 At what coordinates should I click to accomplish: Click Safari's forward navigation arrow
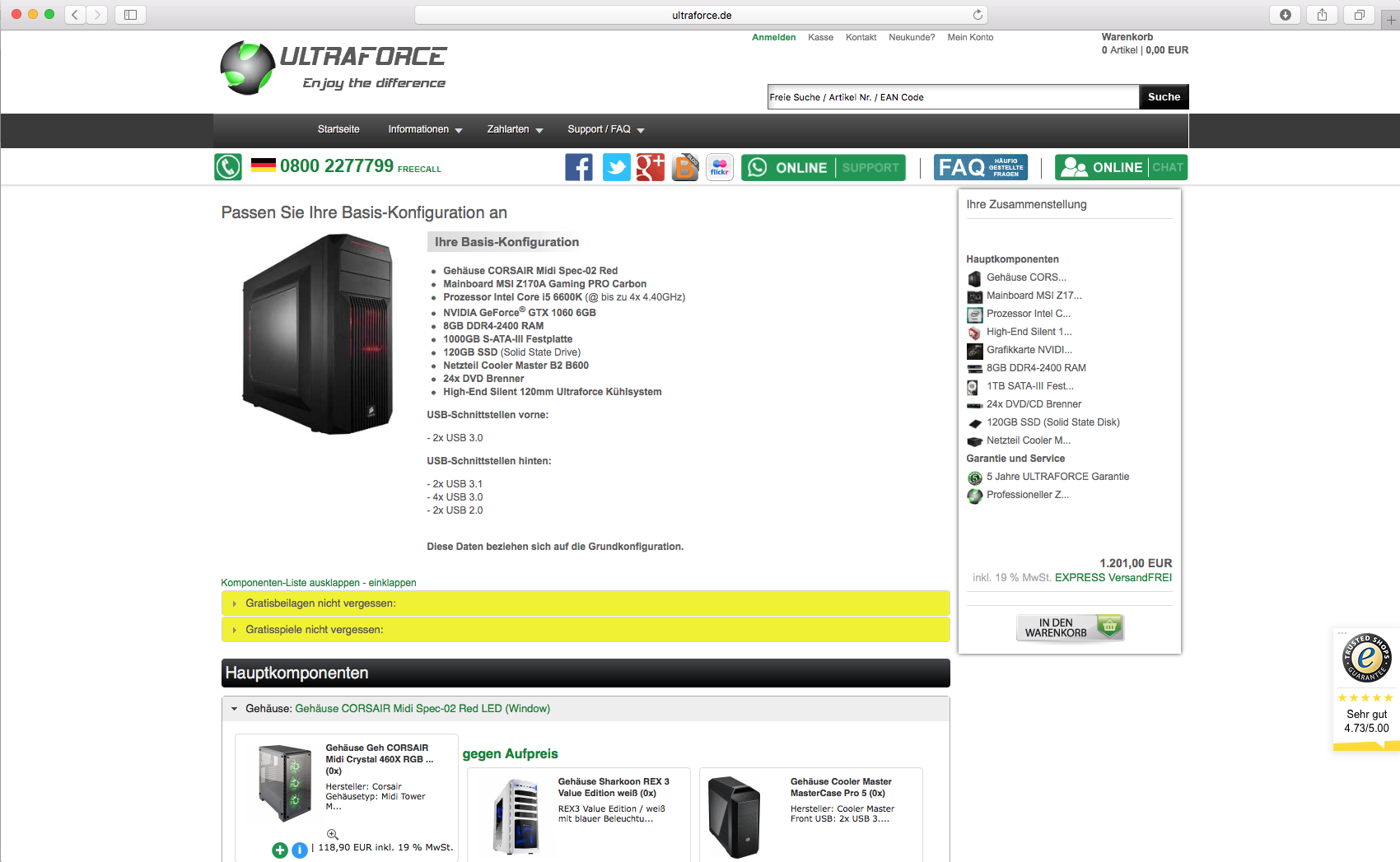97,15
